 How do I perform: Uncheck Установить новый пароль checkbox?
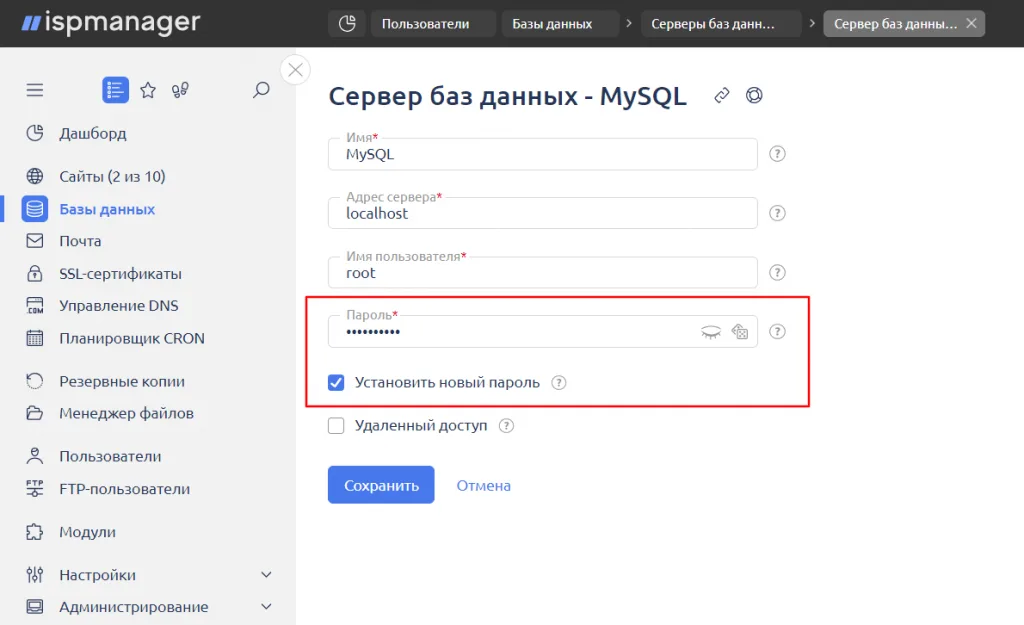pos(336,383)
